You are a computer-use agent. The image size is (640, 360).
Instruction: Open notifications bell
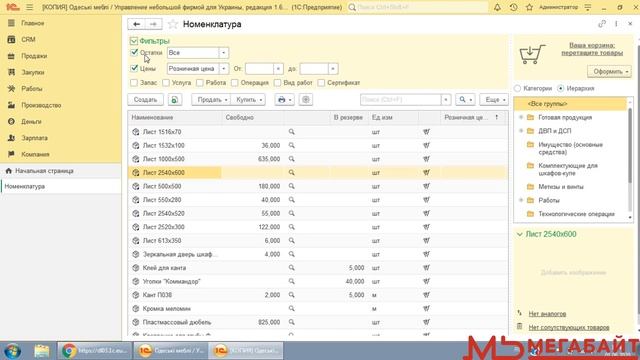point(497,7)
